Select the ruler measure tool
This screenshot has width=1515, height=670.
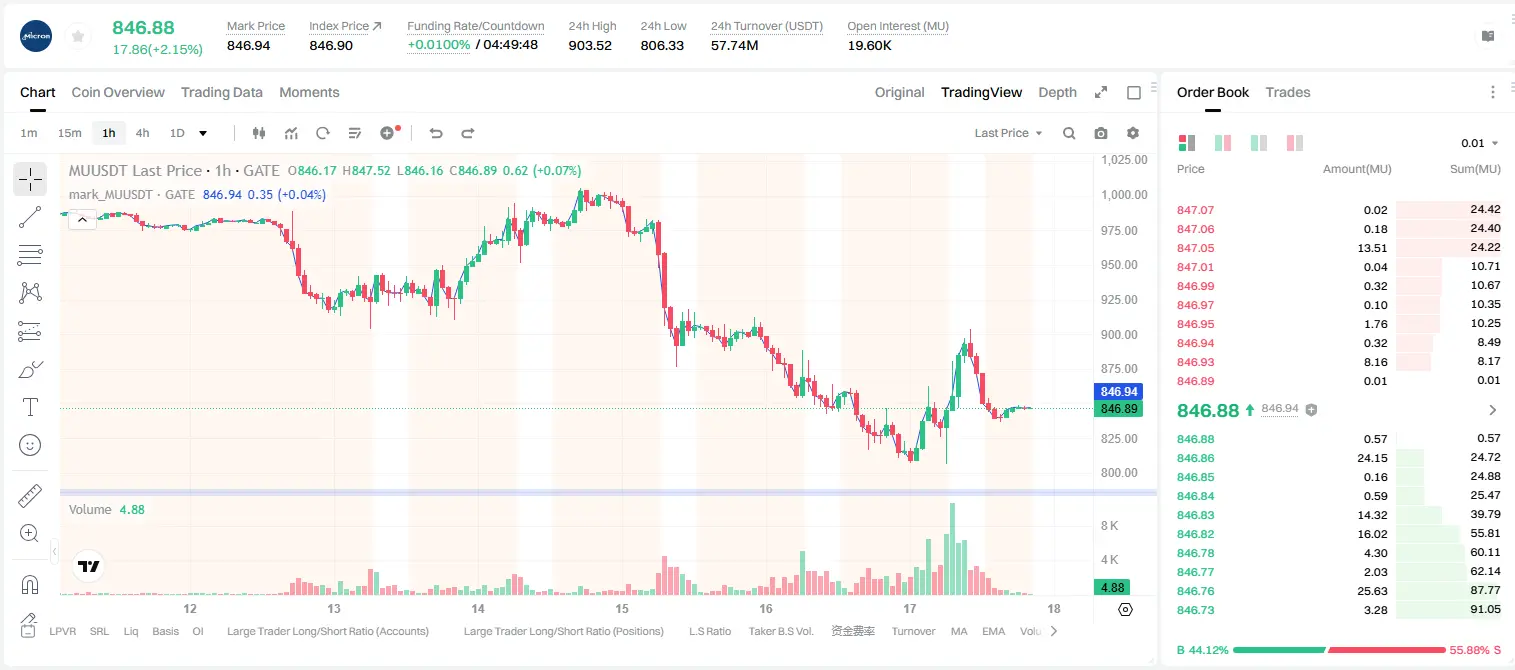30,496
